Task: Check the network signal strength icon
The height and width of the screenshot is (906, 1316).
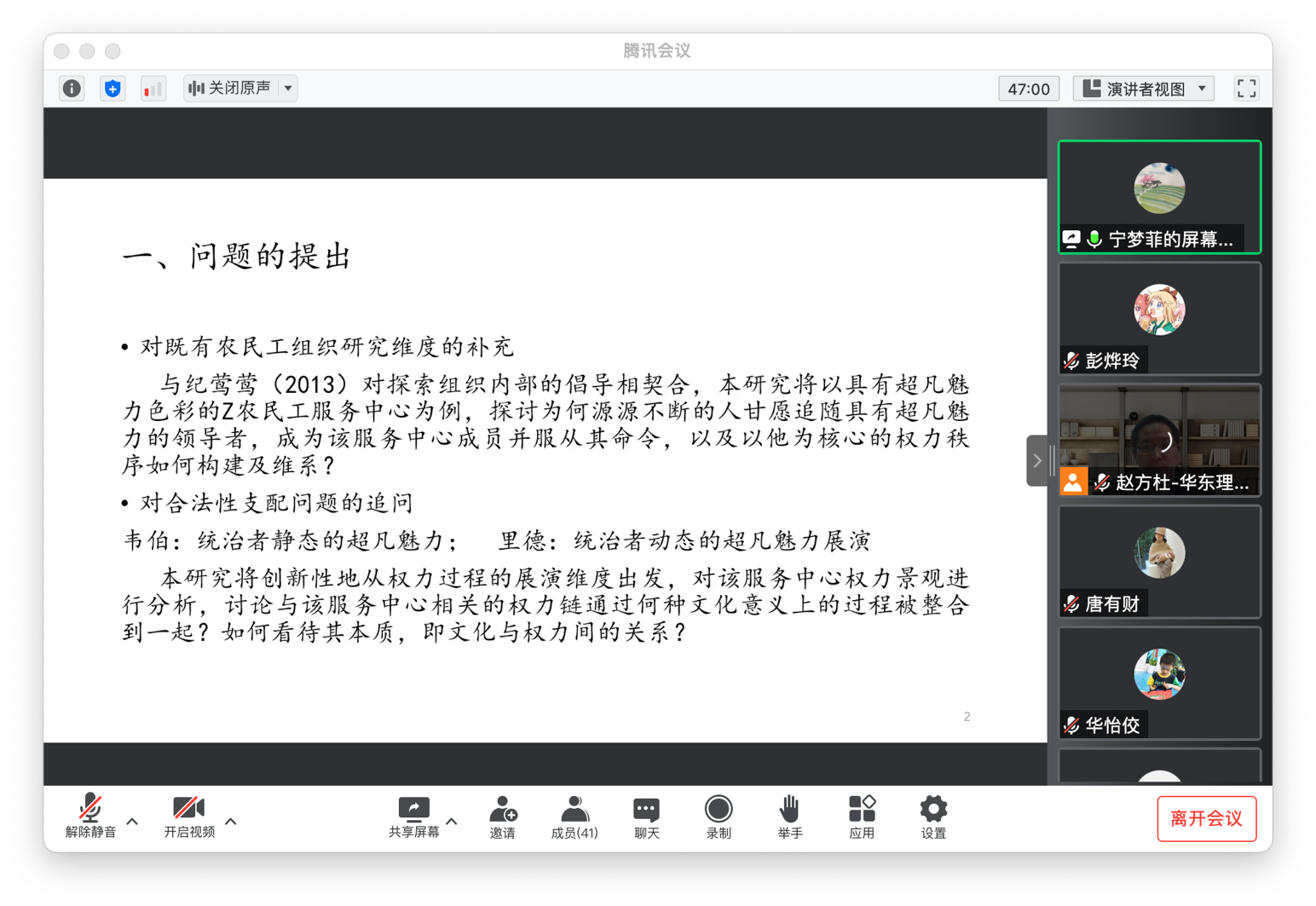Action: 153,88
